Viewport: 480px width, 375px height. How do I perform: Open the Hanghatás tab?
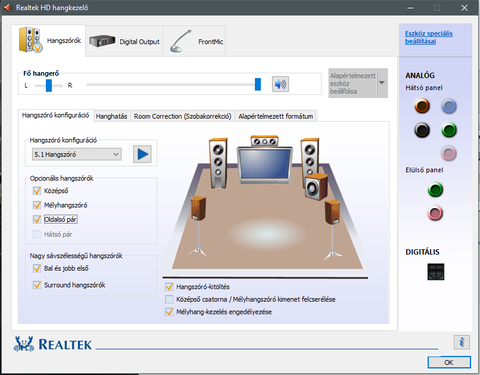point(111,116)
